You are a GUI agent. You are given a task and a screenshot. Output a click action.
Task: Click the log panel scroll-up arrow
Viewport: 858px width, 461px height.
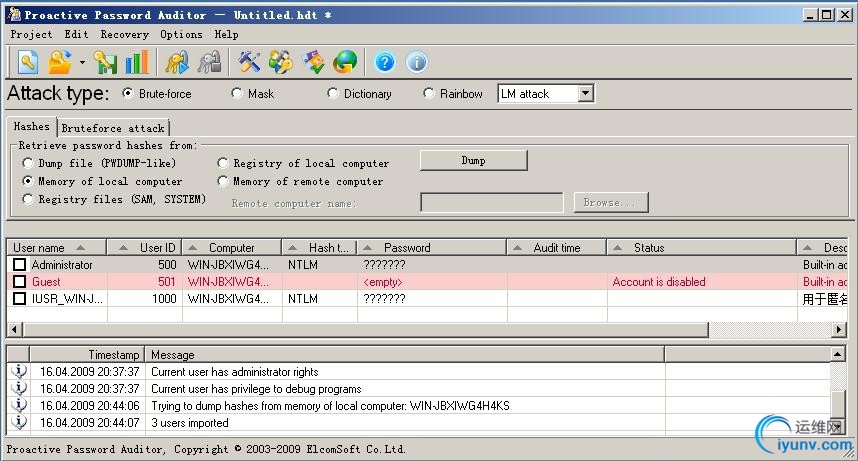click(x=838, y=354)
